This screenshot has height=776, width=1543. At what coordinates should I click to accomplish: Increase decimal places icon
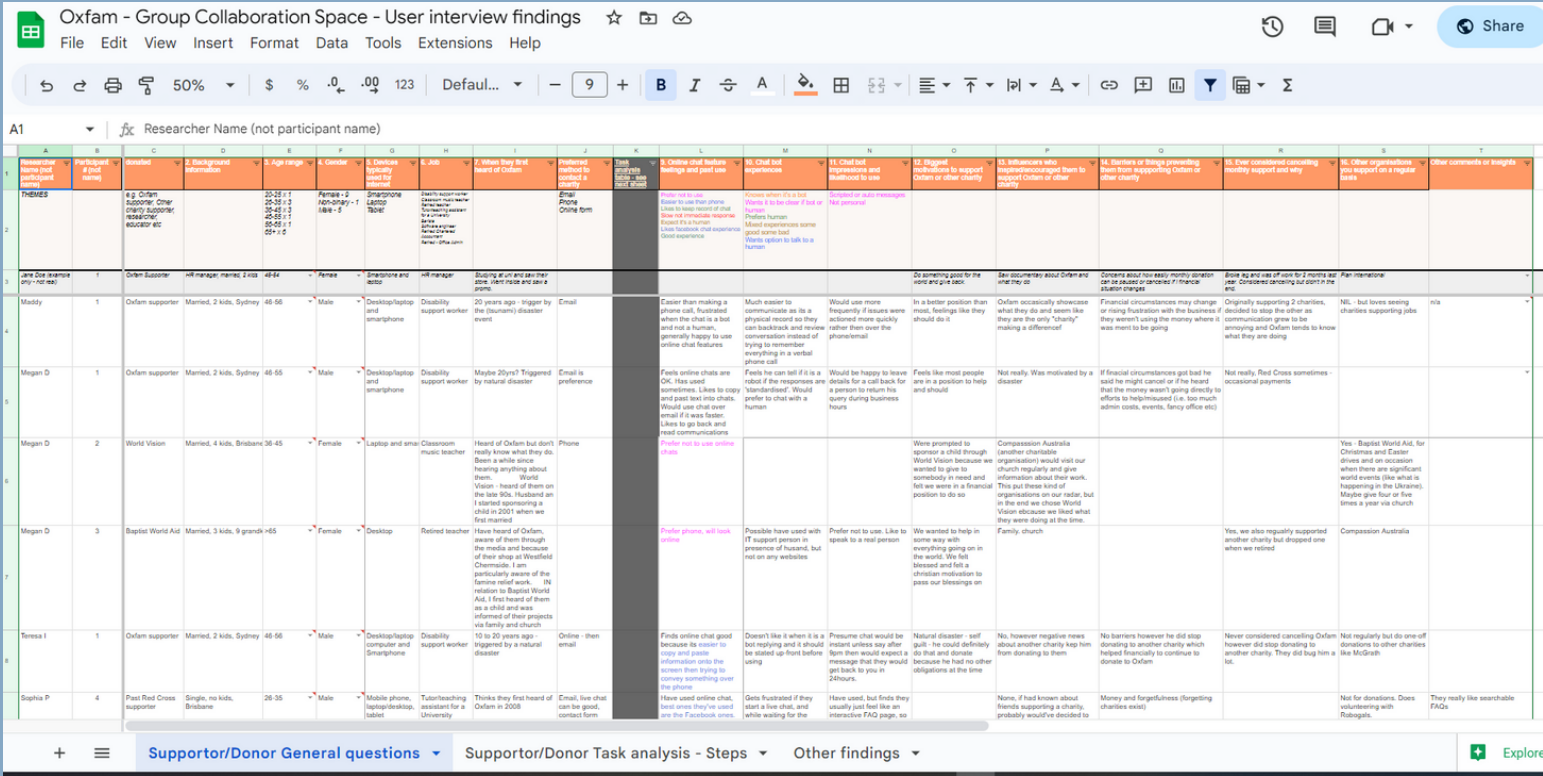[370, 85]
